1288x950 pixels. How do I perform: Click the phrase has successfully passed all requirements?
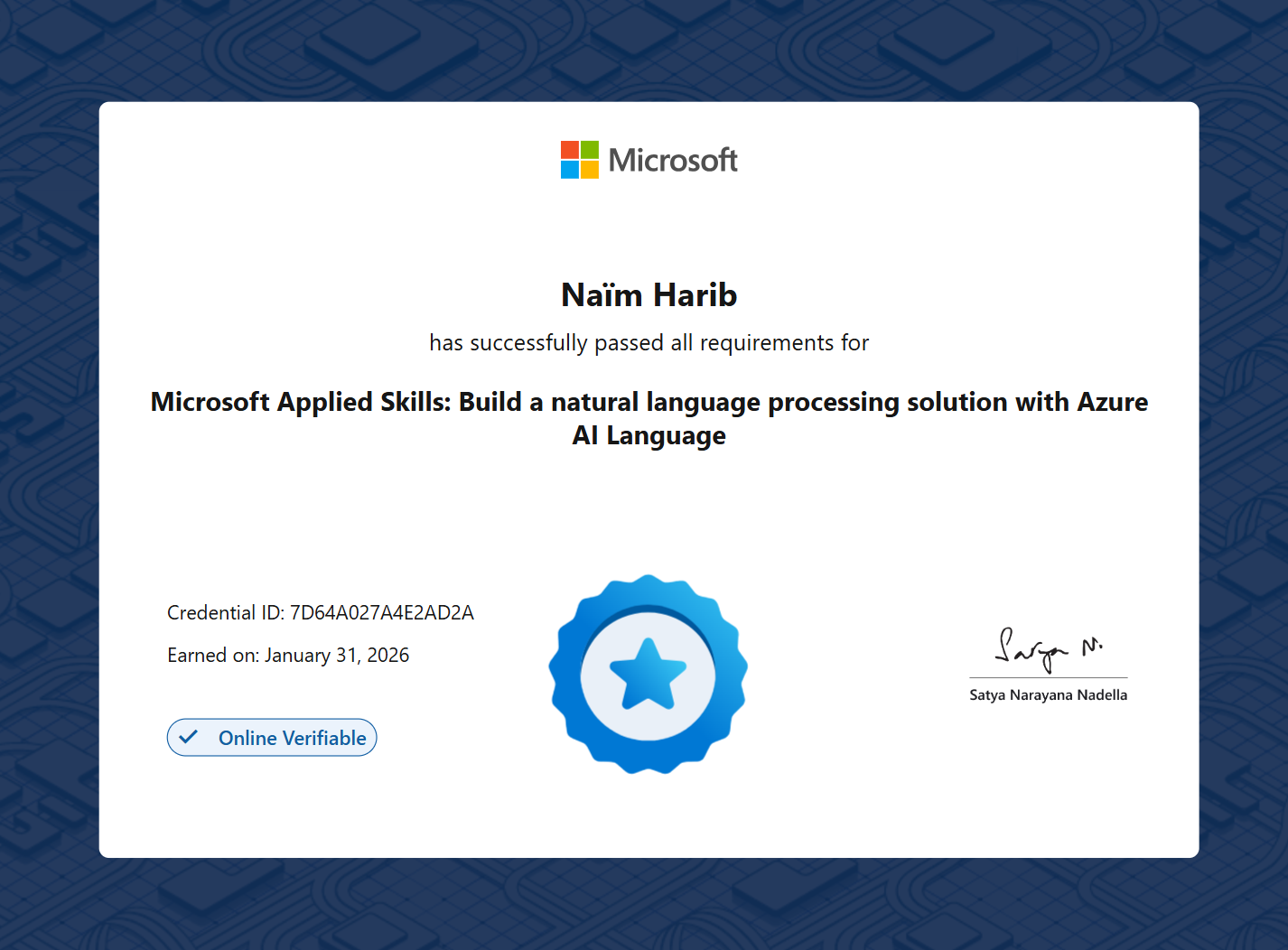pos(649,342)
